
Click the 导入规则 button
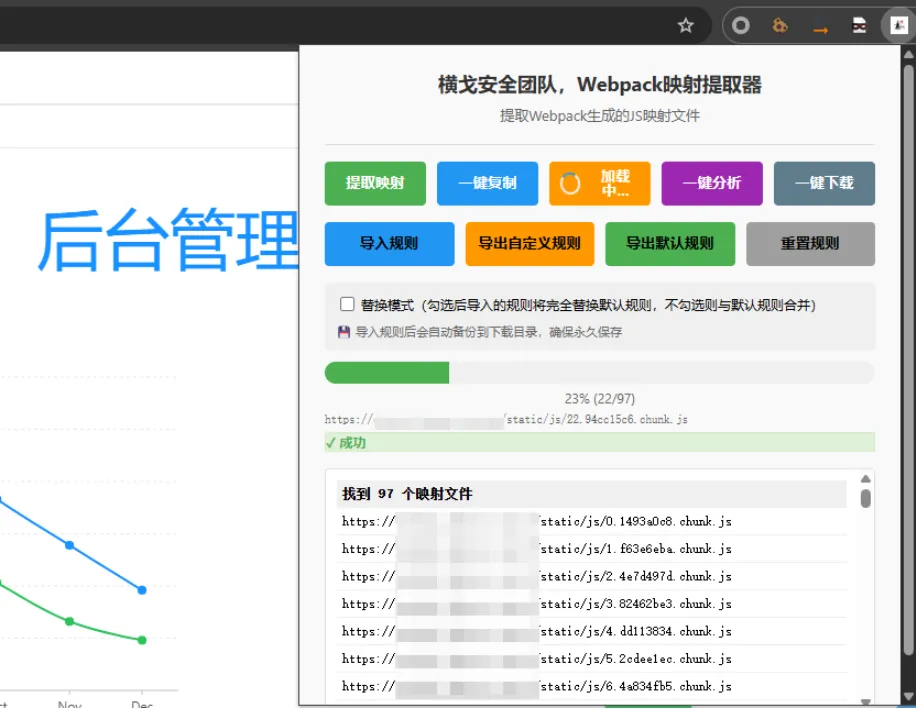point(389,244)
